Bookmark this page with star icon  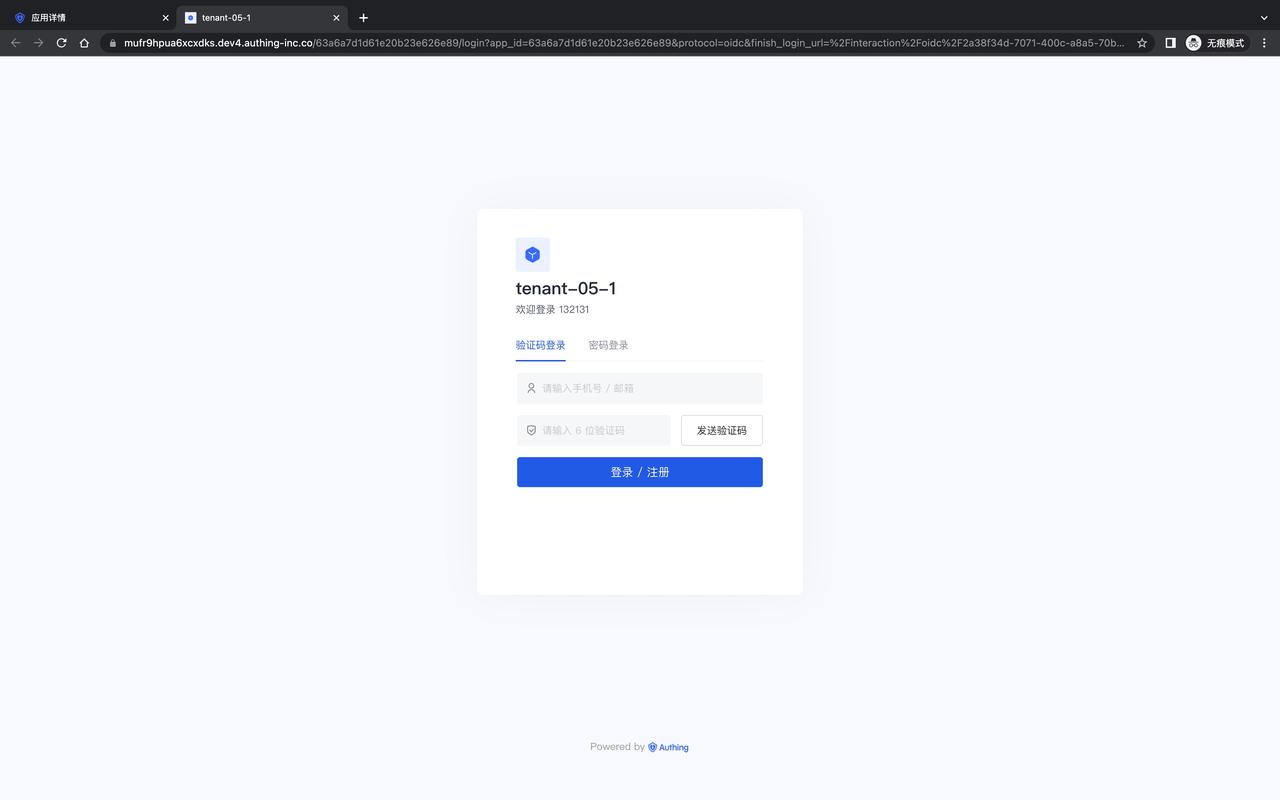pyautogui.click(x=1142, y=43)
